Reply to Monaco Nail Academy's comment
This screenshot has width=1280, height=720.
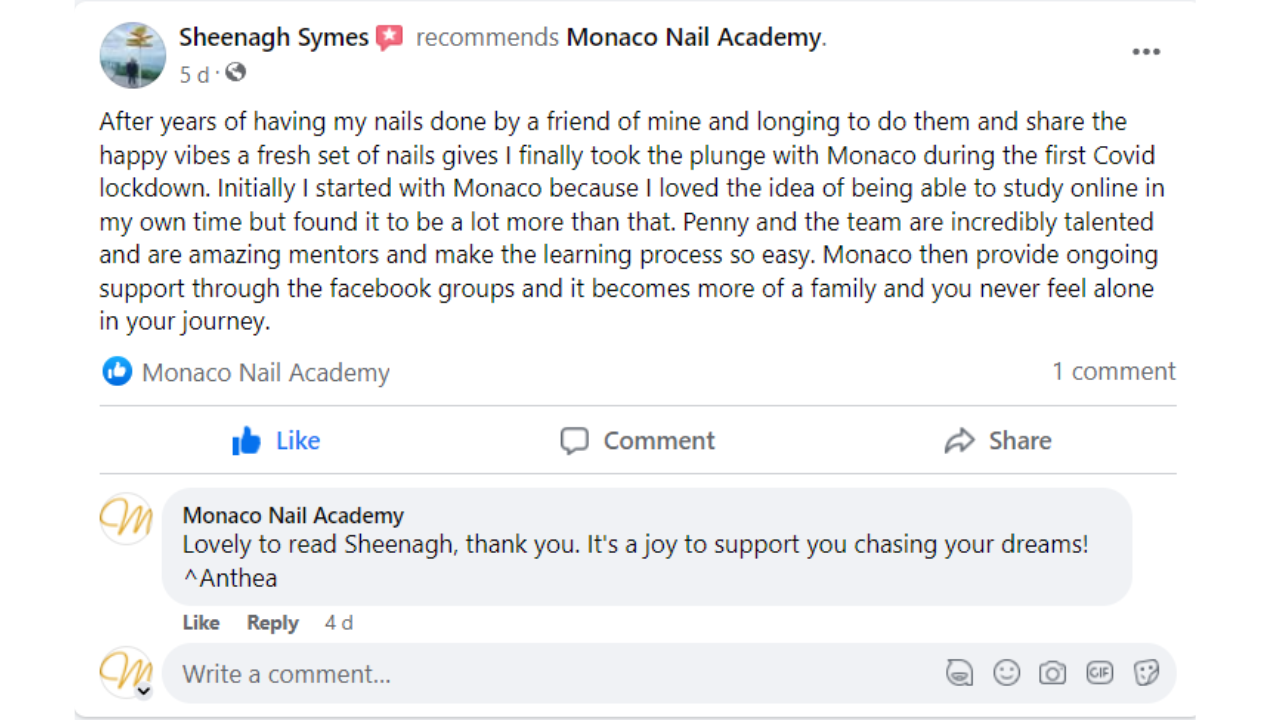pos(272,623)
